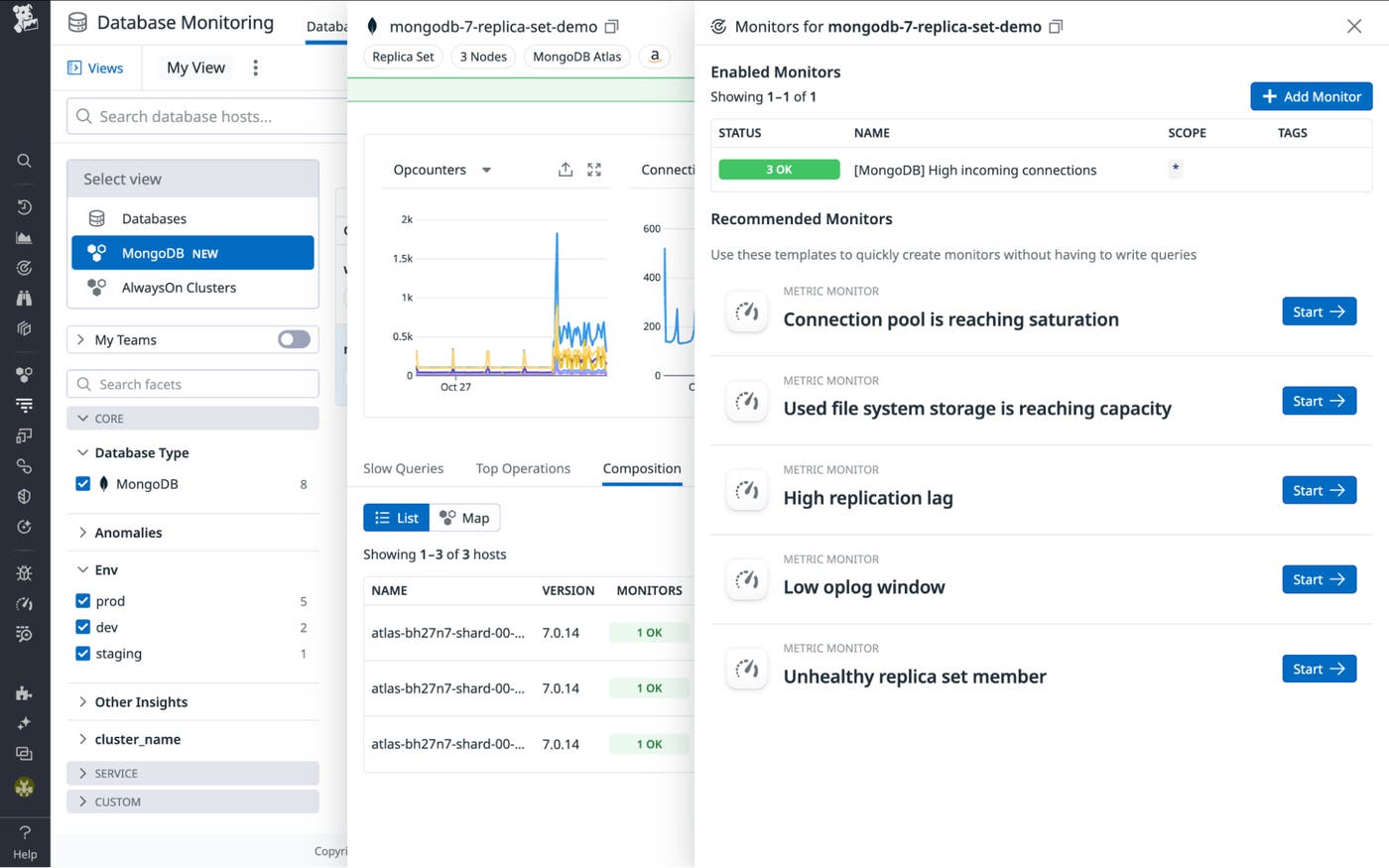The image size is (1389, 868).
Task: Export the Opcounters graph via share icon
Action: pos(566,170)
